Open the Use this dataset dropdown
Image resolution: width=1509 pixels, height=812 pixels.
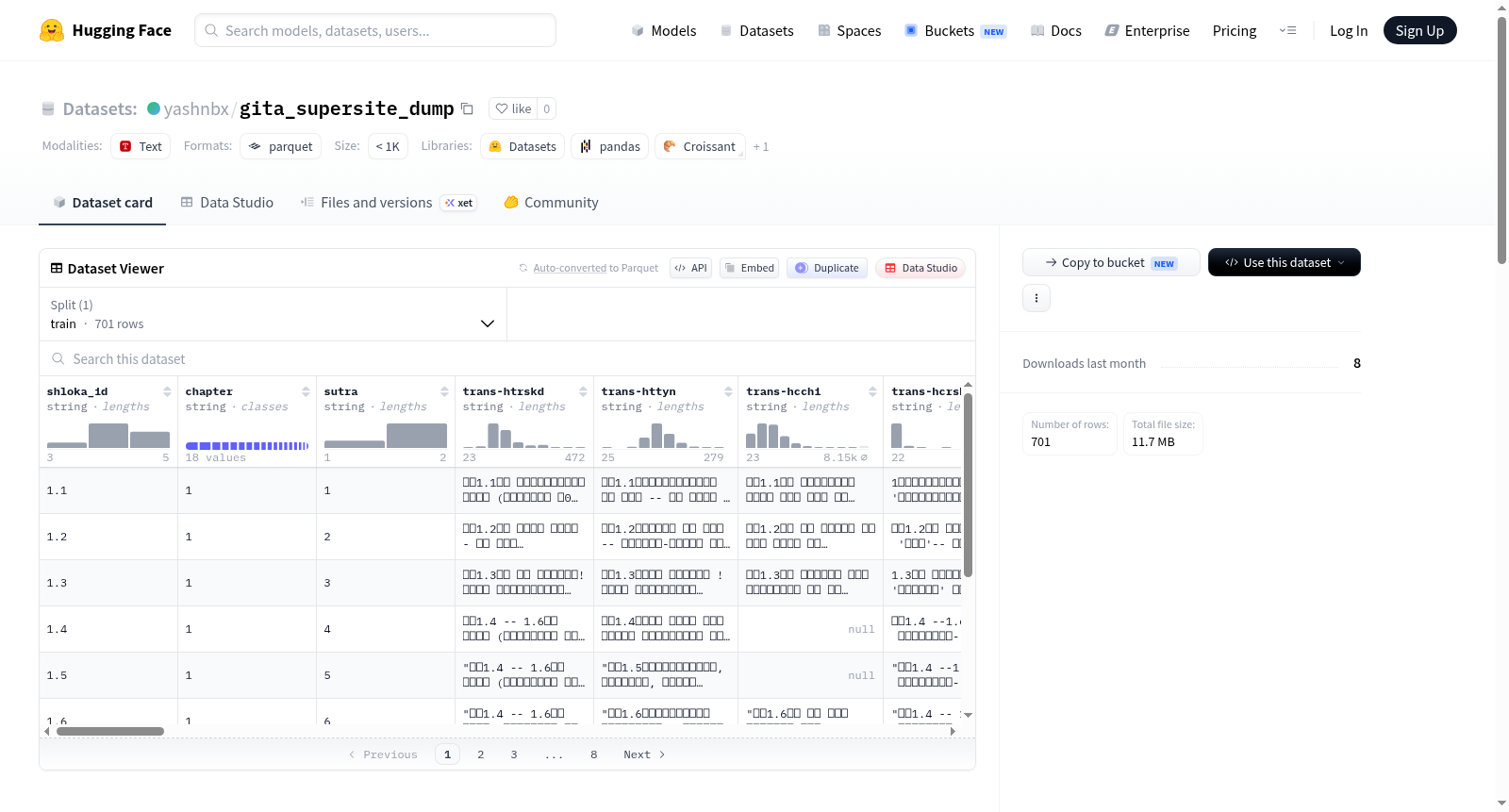point(1284,262)
